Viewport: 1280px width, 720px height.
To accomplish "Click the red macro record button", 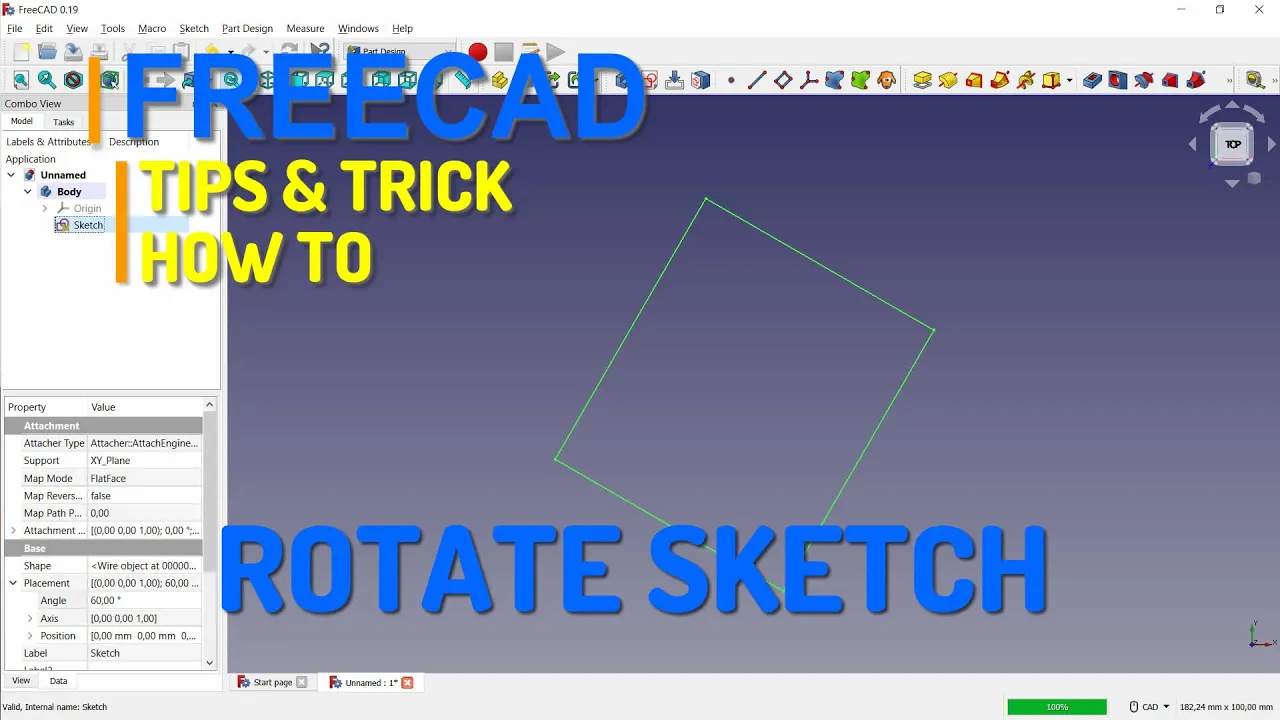I will [x=478, y=51].
